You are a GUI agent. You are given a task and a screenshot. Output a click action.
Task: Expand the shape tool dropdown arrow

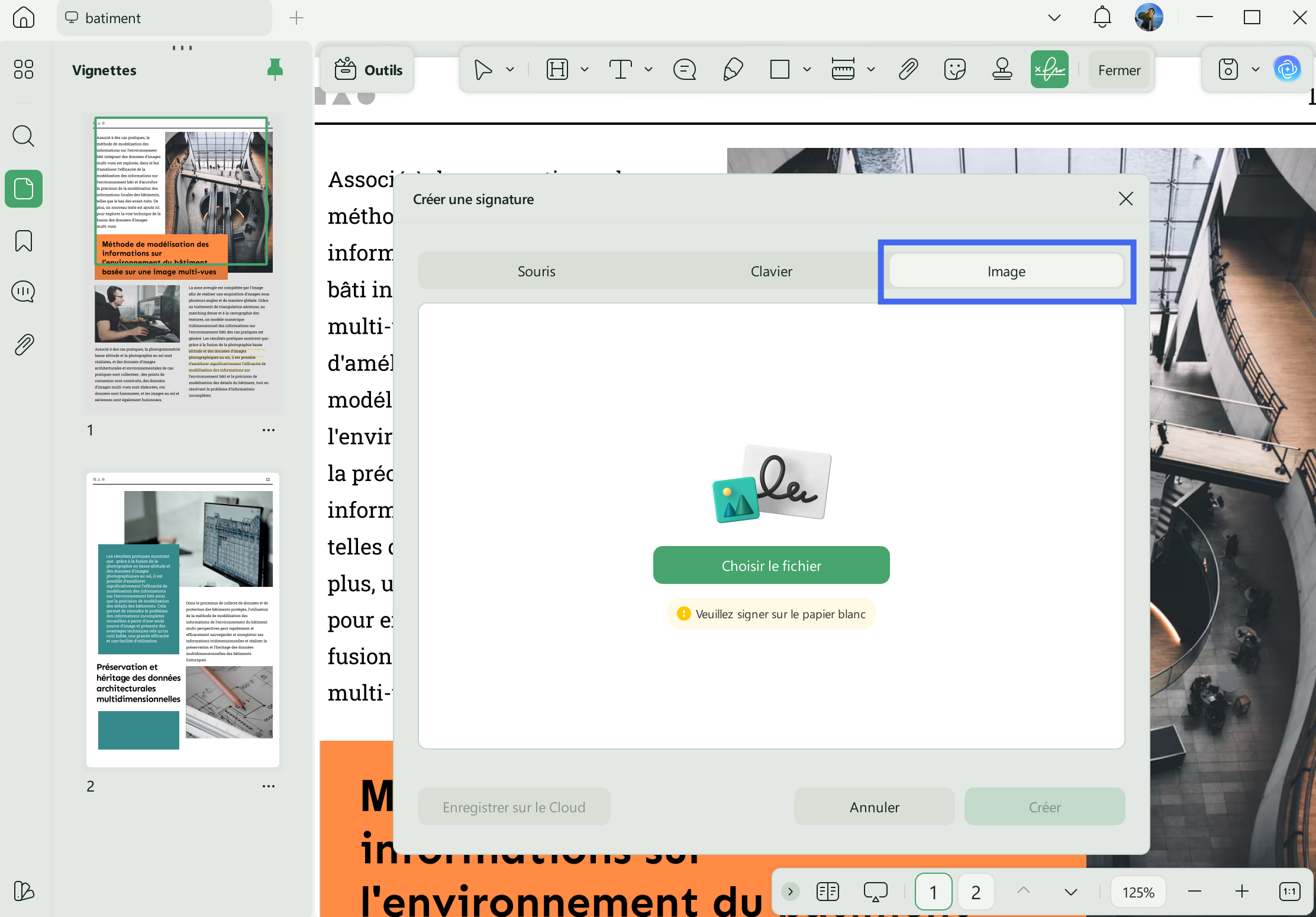[807, 70]
